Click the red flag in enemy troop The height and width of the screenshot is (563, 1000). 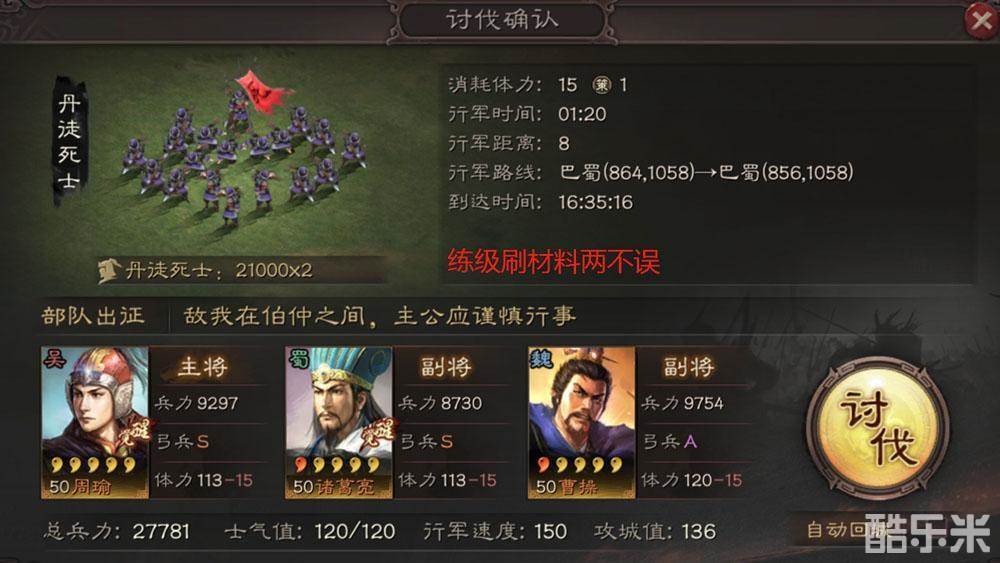pyautogui.click(x=260, y=92)
